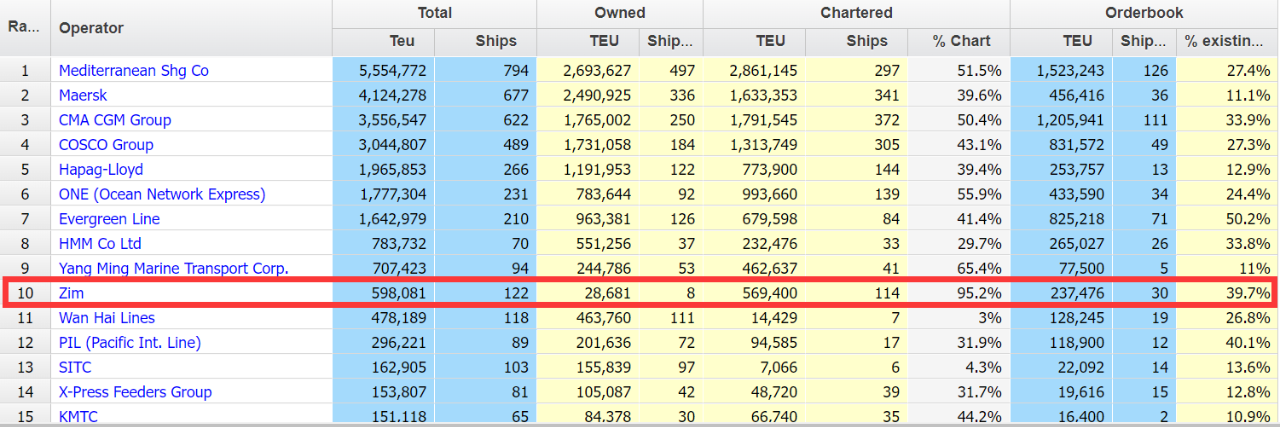The width and height of the screenshot is (1280, 427).
Task: Click the ONE (Ocean Network Express) link
Action: tap(162, 194)
